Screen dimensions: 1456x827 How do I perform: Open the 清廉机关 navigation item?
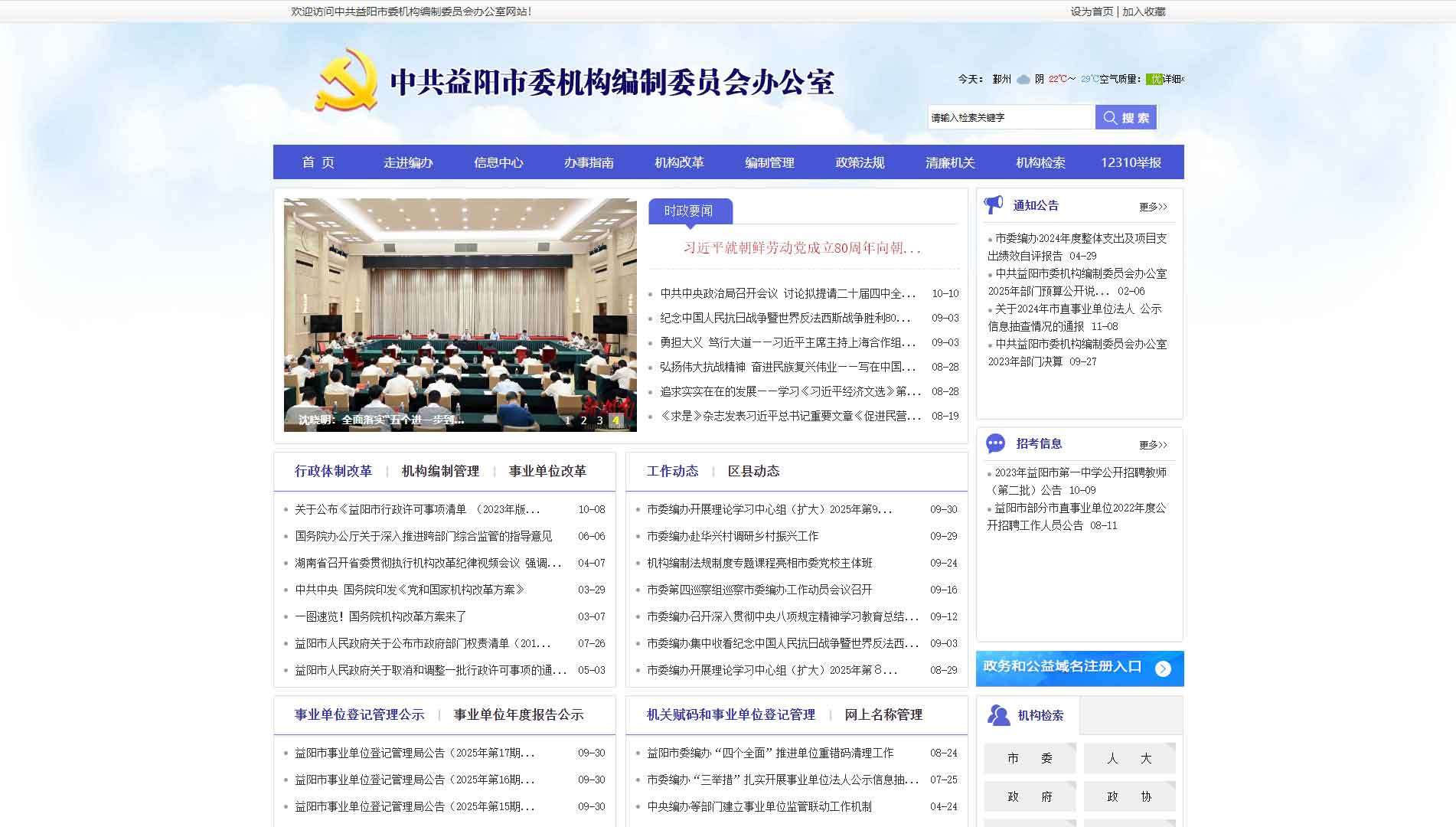coord(950,162)
